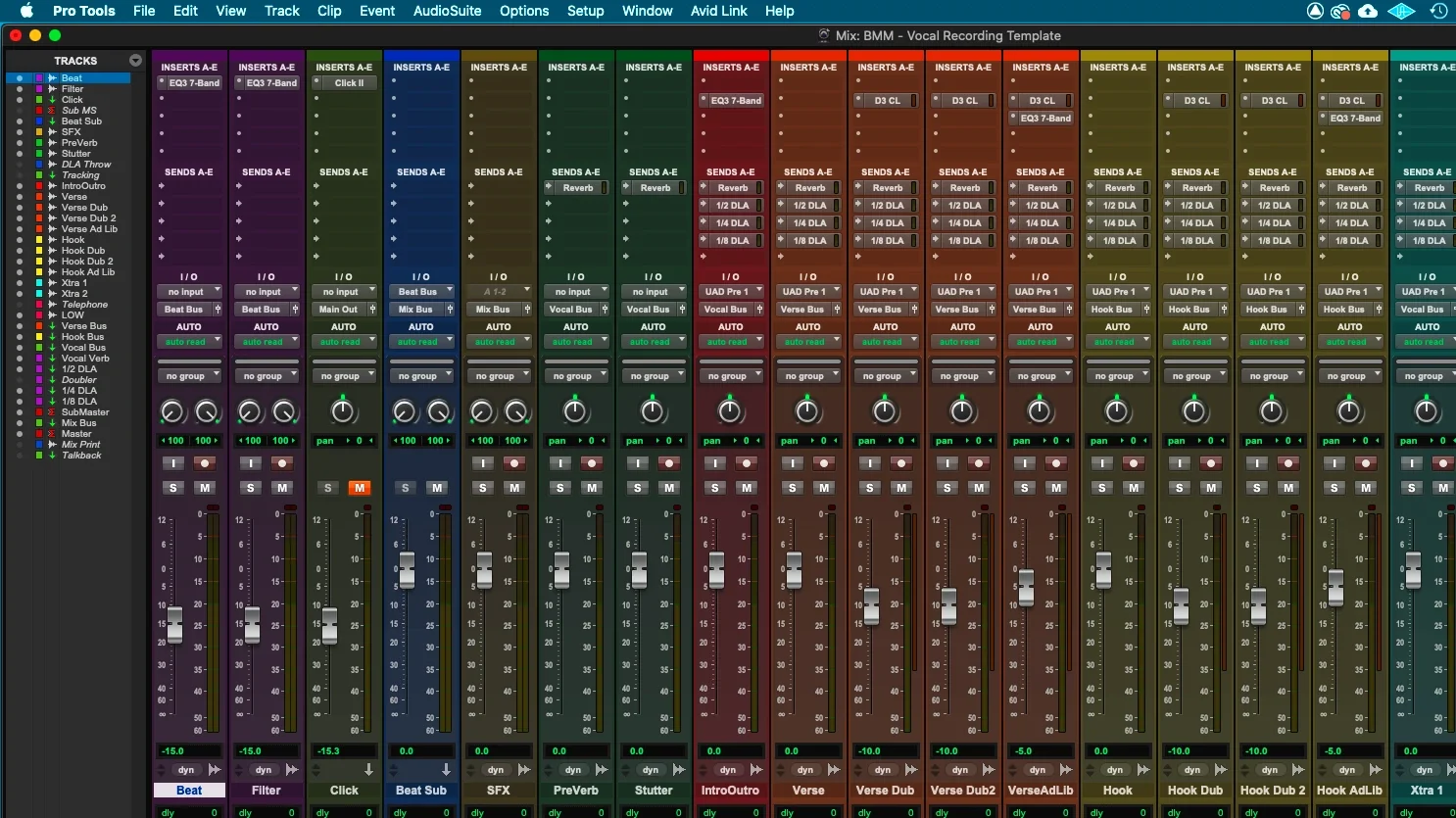Open the Setup menu
Viewport: 1456px width, 818px height.
(585, 11)
